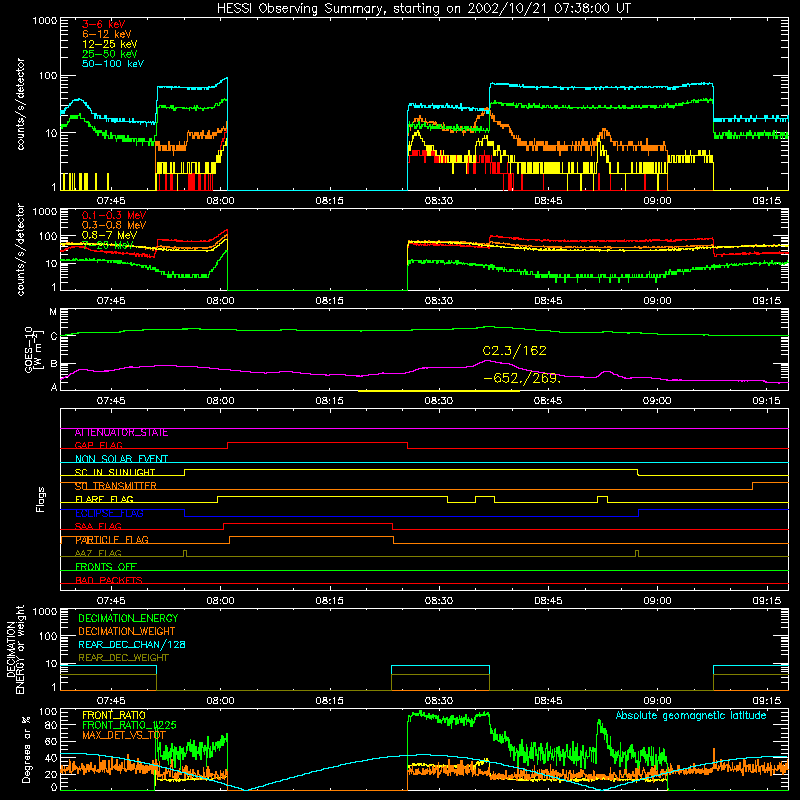Click the REAR_DEC_CHAN/128 legend label
Image resolution: width=800 pixels, height=800 pixels.
(x=132, y=644)
